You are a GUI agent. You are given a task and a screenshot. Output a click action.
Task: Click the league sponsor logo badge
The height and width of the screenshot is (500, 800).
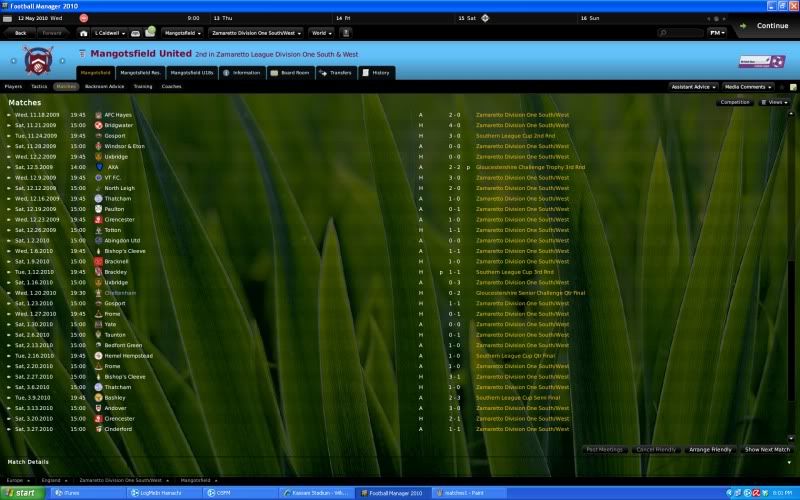coord(754,61)
